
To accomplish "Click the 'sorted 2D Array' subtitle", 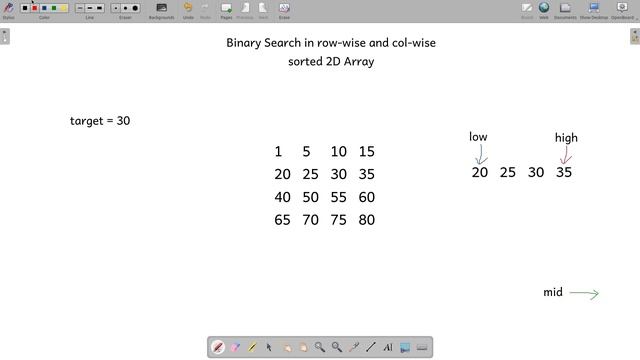I will (x=331, y=62).
